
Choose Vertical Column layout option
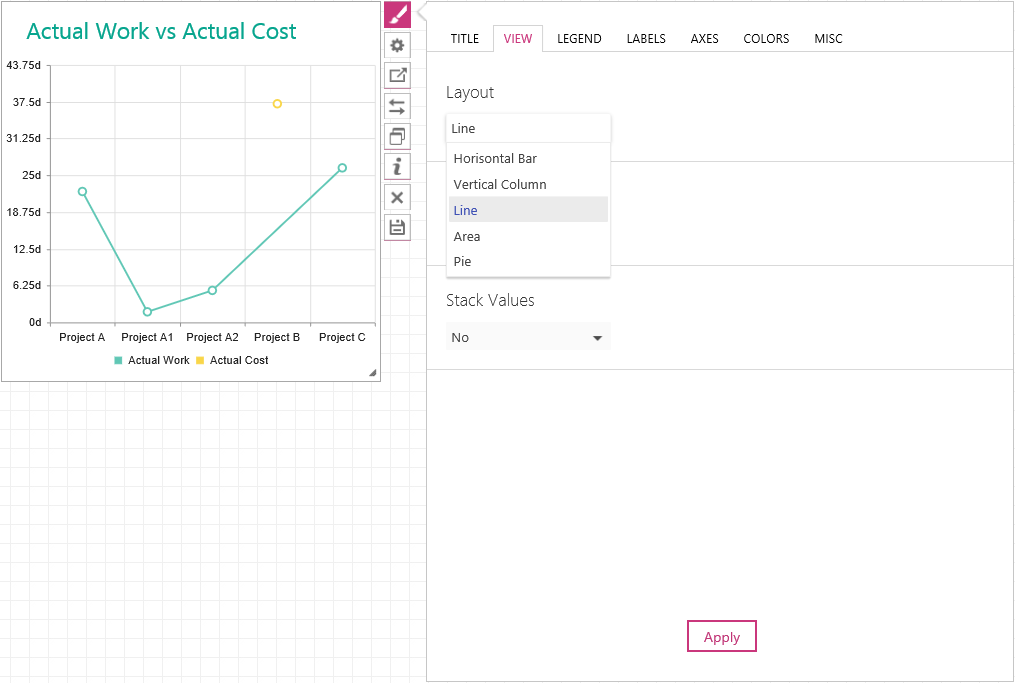pyautogui.click(x=528, y=185)
